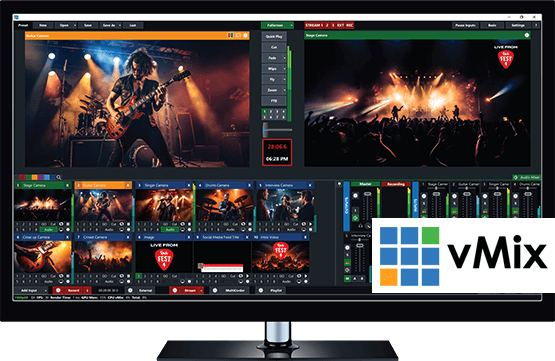Open Stream settings gear icon
The height and width of the screenshot is (361, 555).
tap(174, 290)
